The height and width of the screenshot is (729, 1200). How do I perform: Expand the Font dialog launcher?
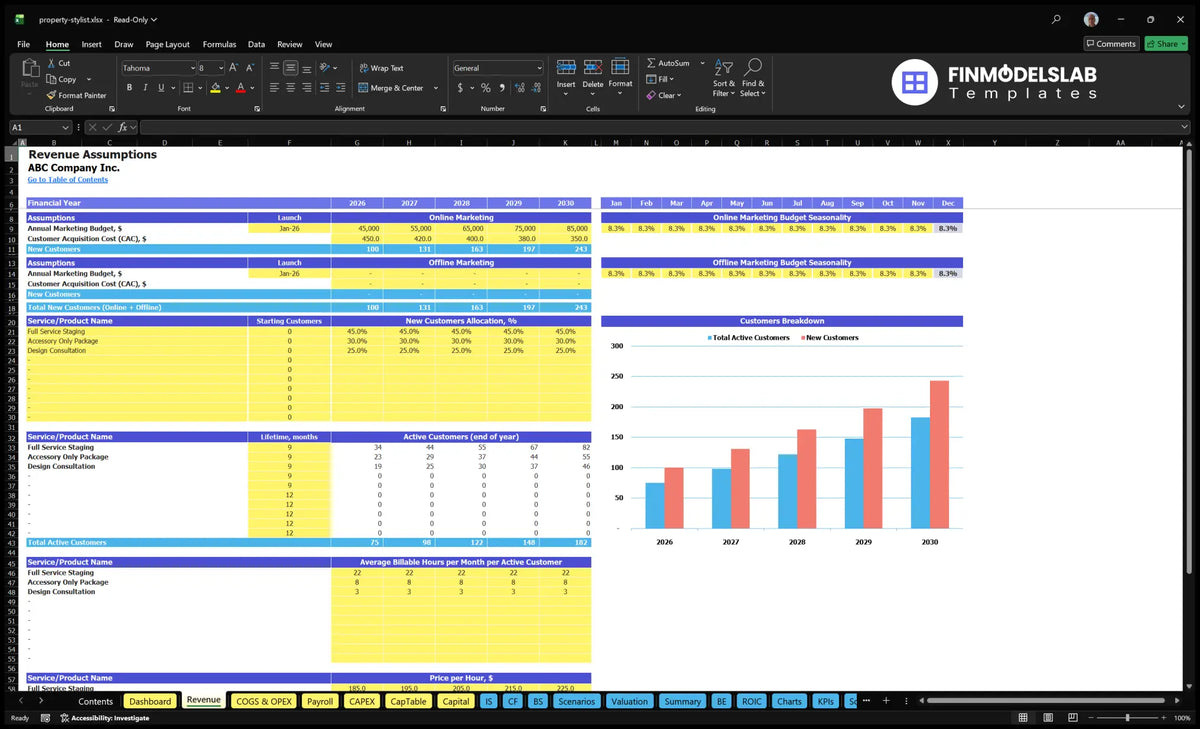point(257,108)
